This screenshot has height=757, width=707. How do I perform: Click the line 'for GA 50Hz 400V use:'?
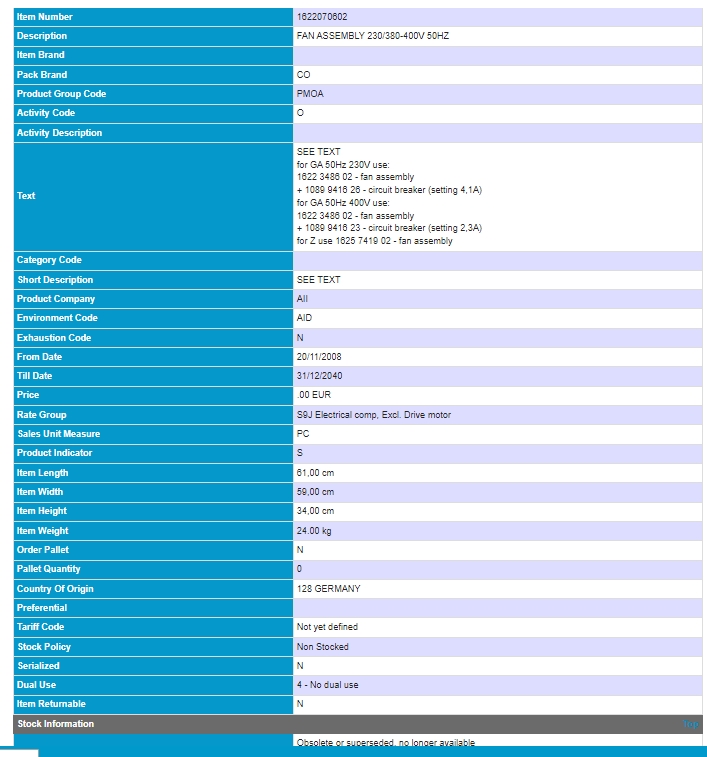click(x=343, y=203)
